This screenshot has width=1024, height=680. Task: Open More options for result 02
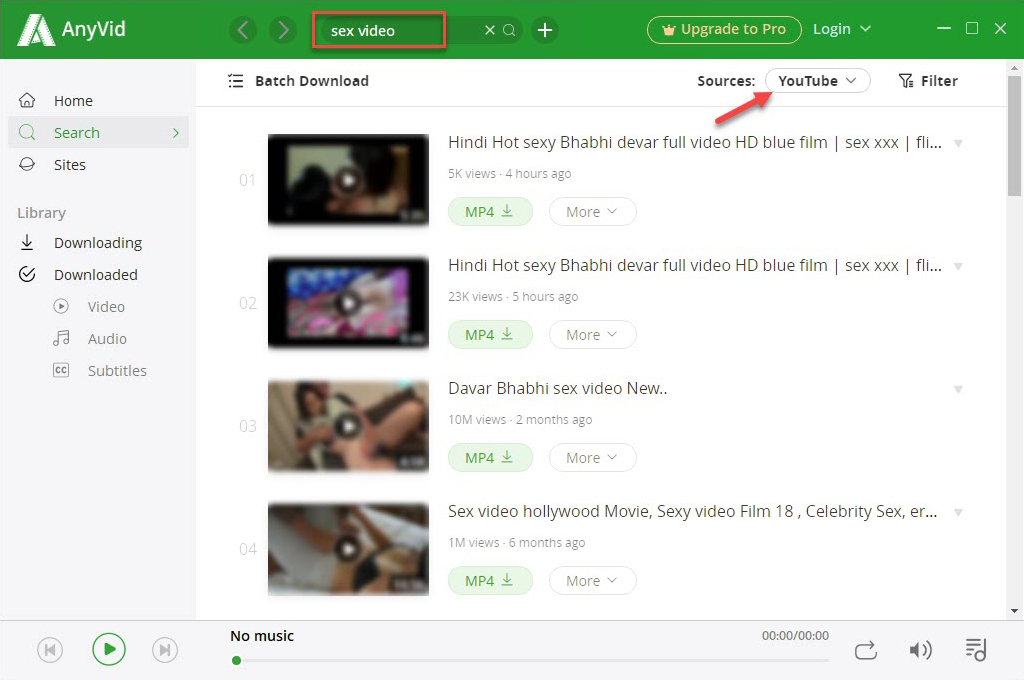[592, 334]
